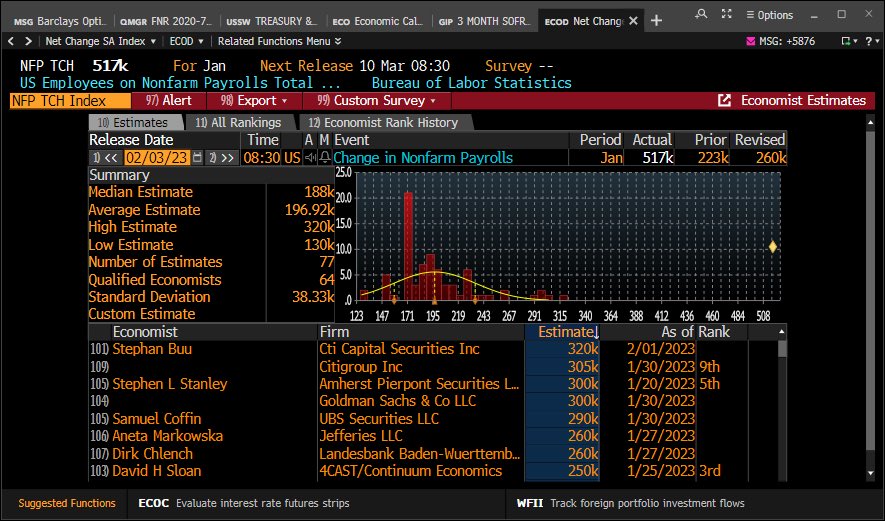Image resolution: width=885 pixels, height=521 pixels.
Task: Close the ECOD Net Change tab
Action: click(633, 21)
